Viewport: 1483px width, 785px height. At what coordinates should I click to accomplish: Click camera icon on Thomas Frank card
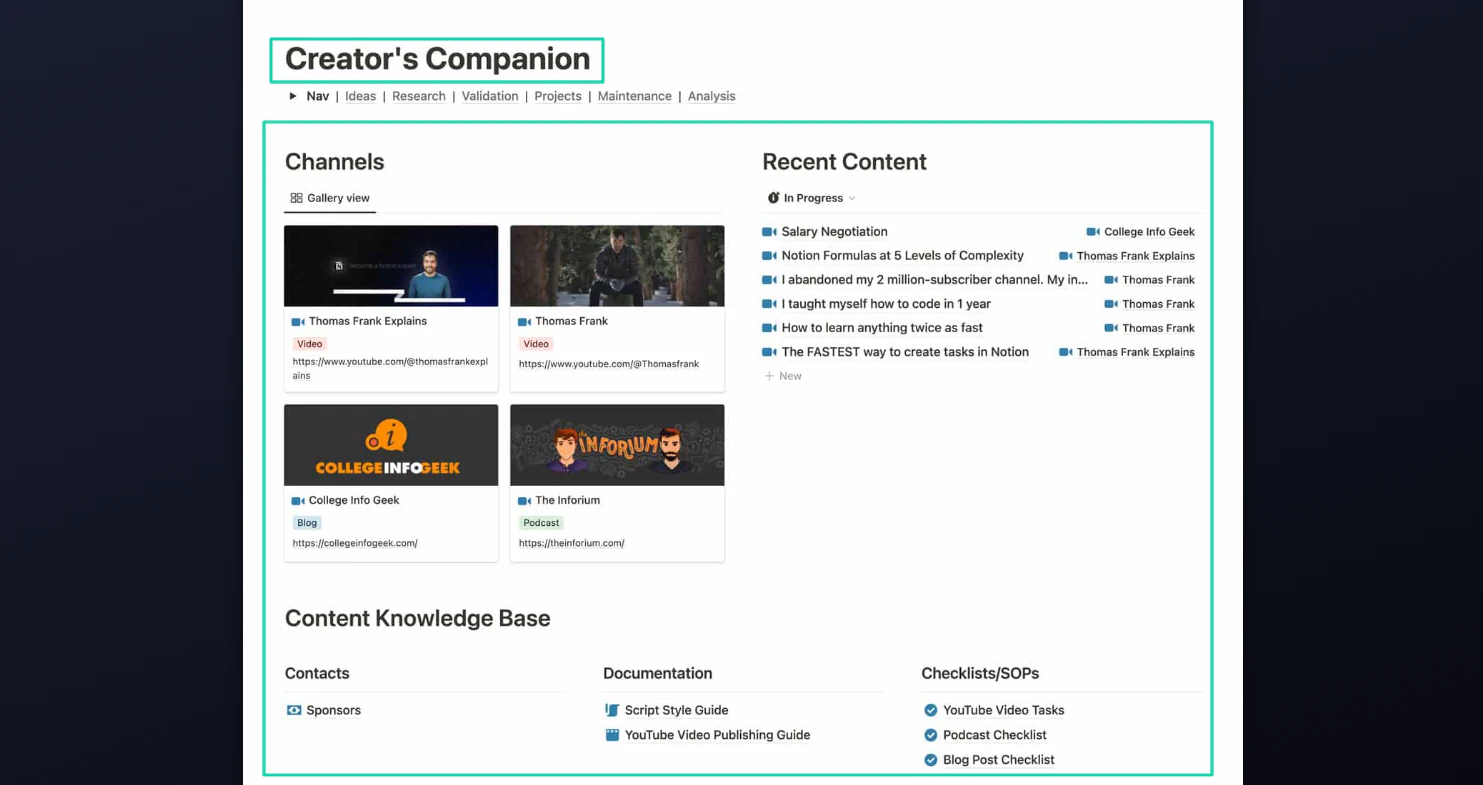524,322
